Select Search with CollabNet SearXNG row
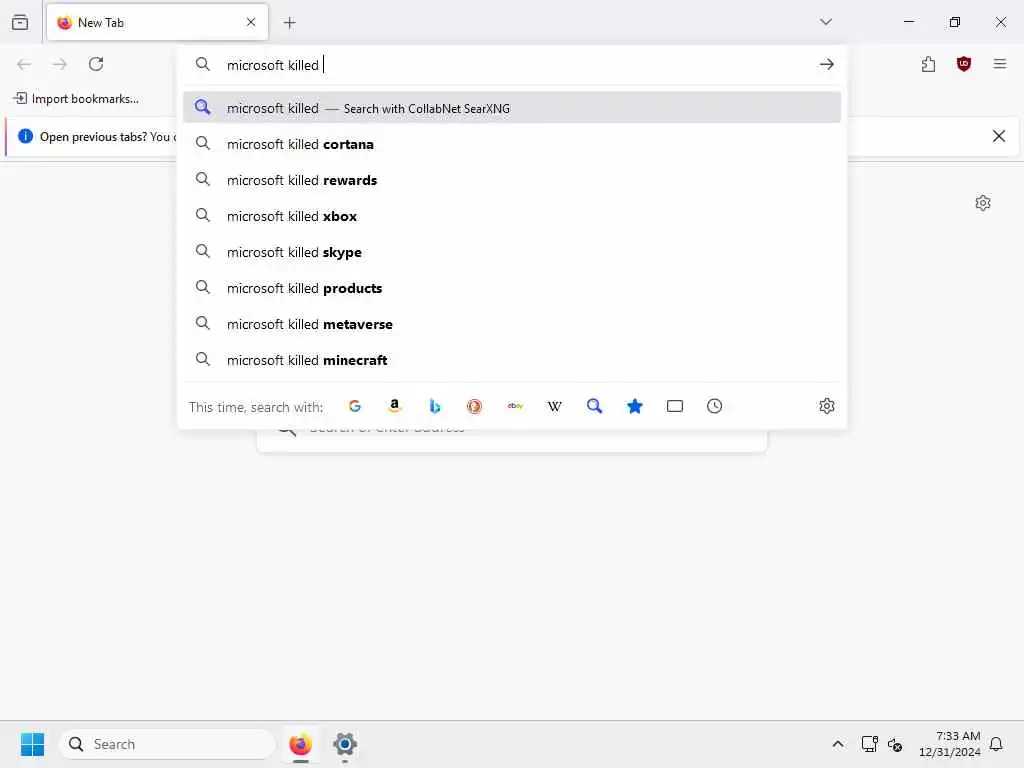 coord(512,107)
